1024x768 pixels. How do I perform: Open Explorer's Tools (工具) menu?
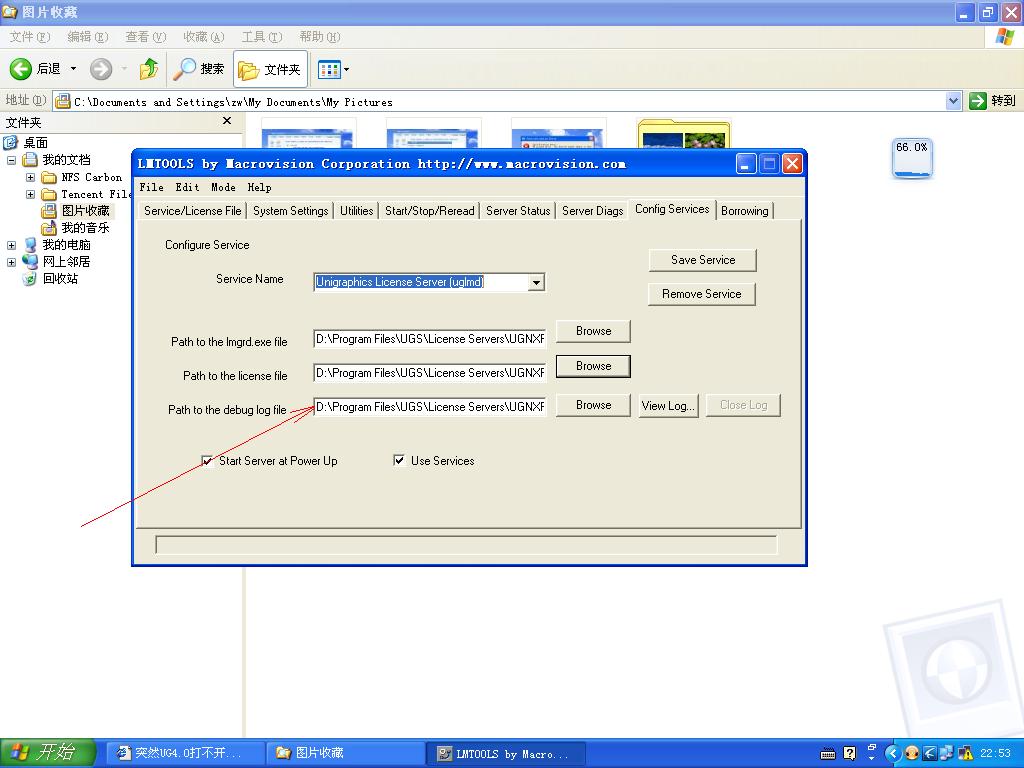pos(262,37)
